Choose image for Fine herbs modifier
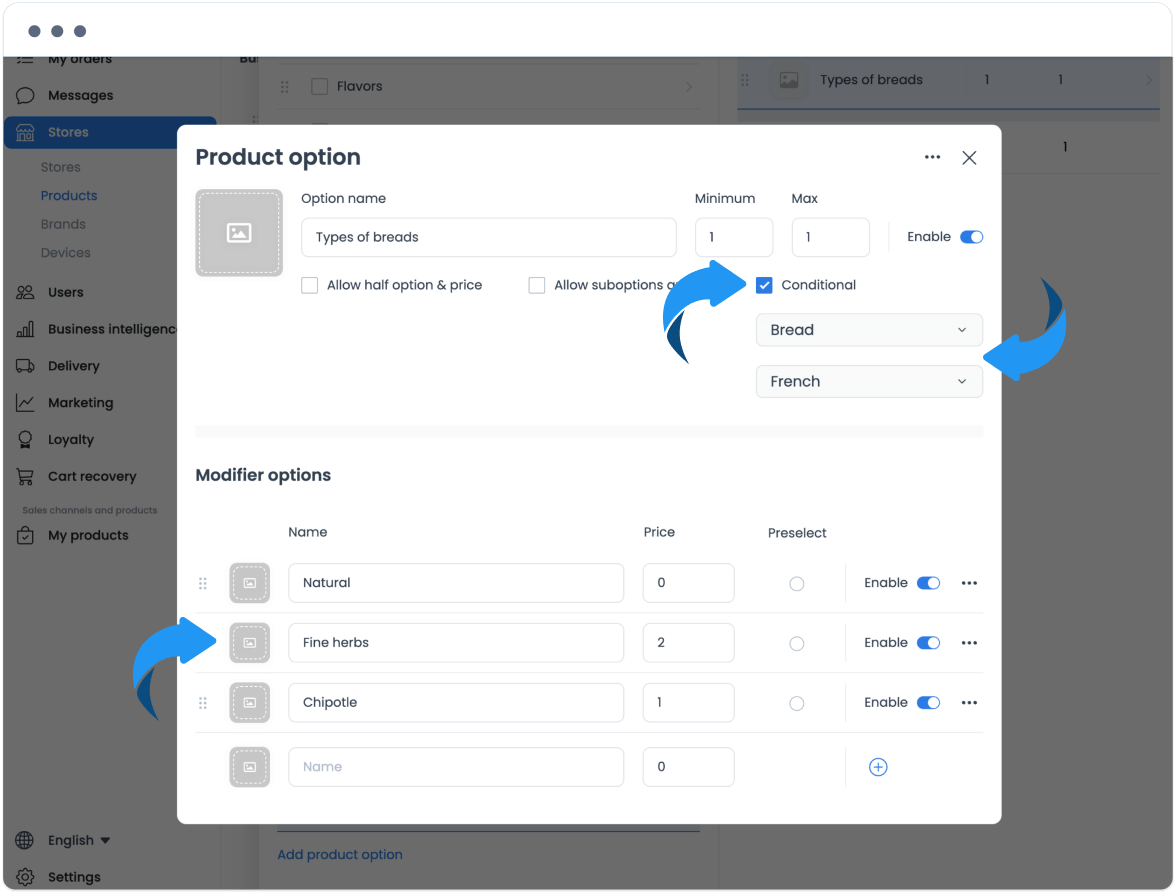 point(250,643)
